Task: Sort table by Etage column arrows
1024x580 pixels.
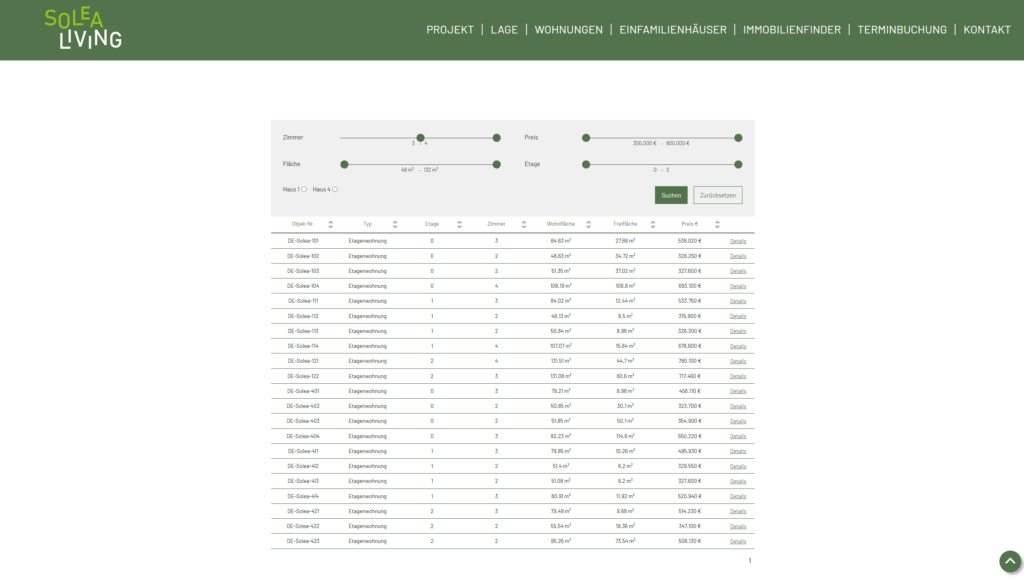Action: (459, 224)
